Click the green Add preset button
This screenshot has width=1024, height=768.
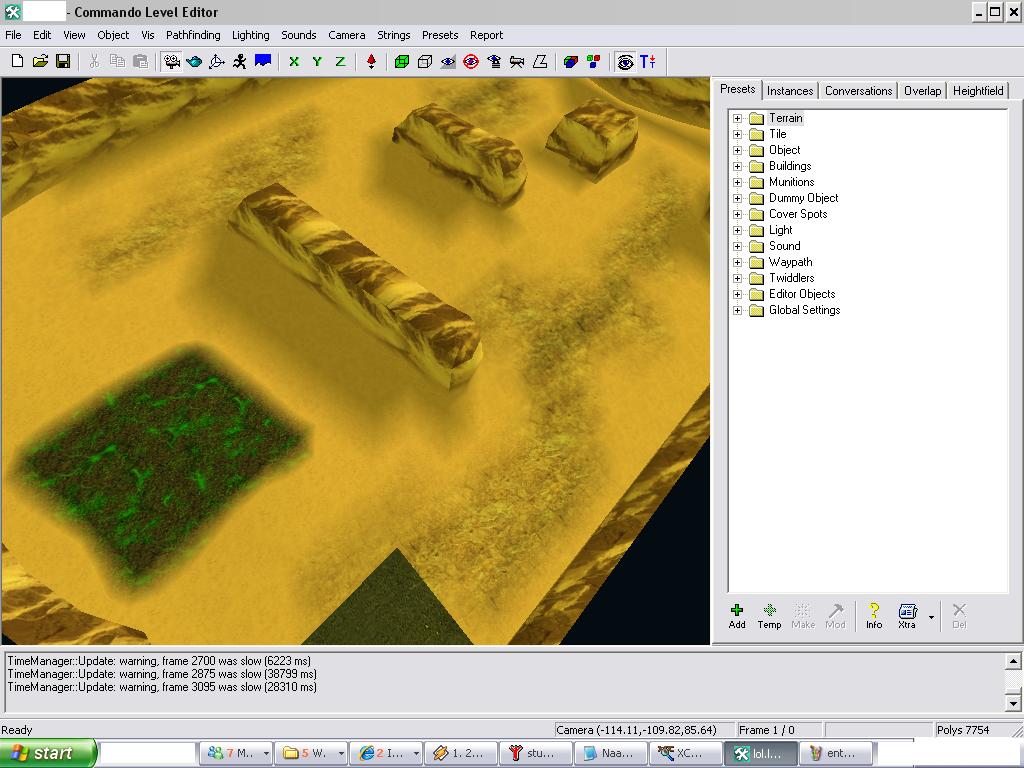737,615
